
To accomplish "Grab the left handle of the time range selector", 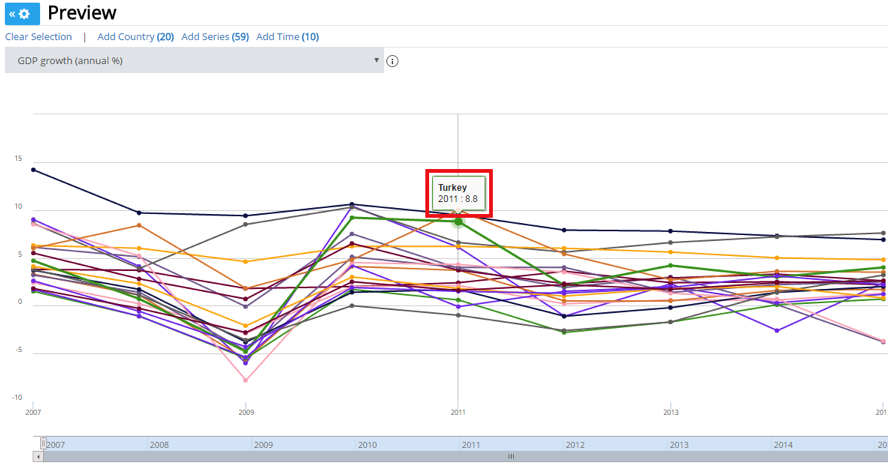I will point(43,444).
